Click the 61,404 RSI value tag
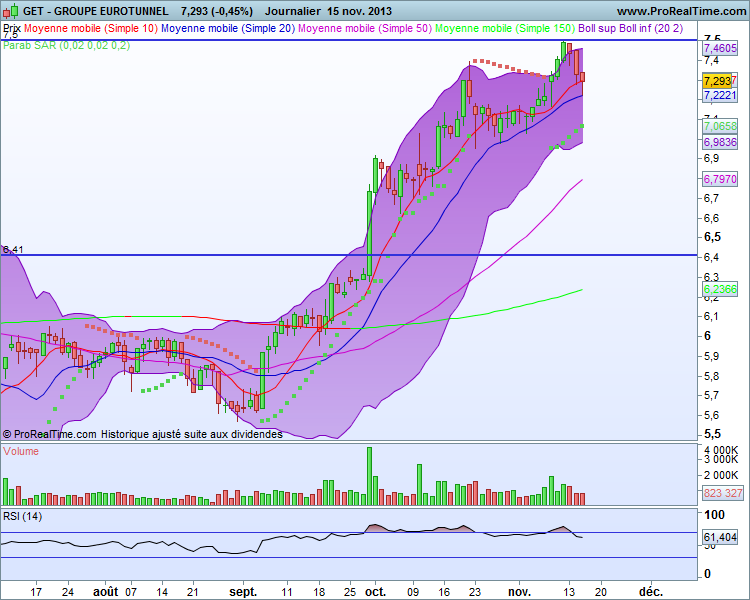Viewport: 750px width, 600px height. tap(720, 537)
